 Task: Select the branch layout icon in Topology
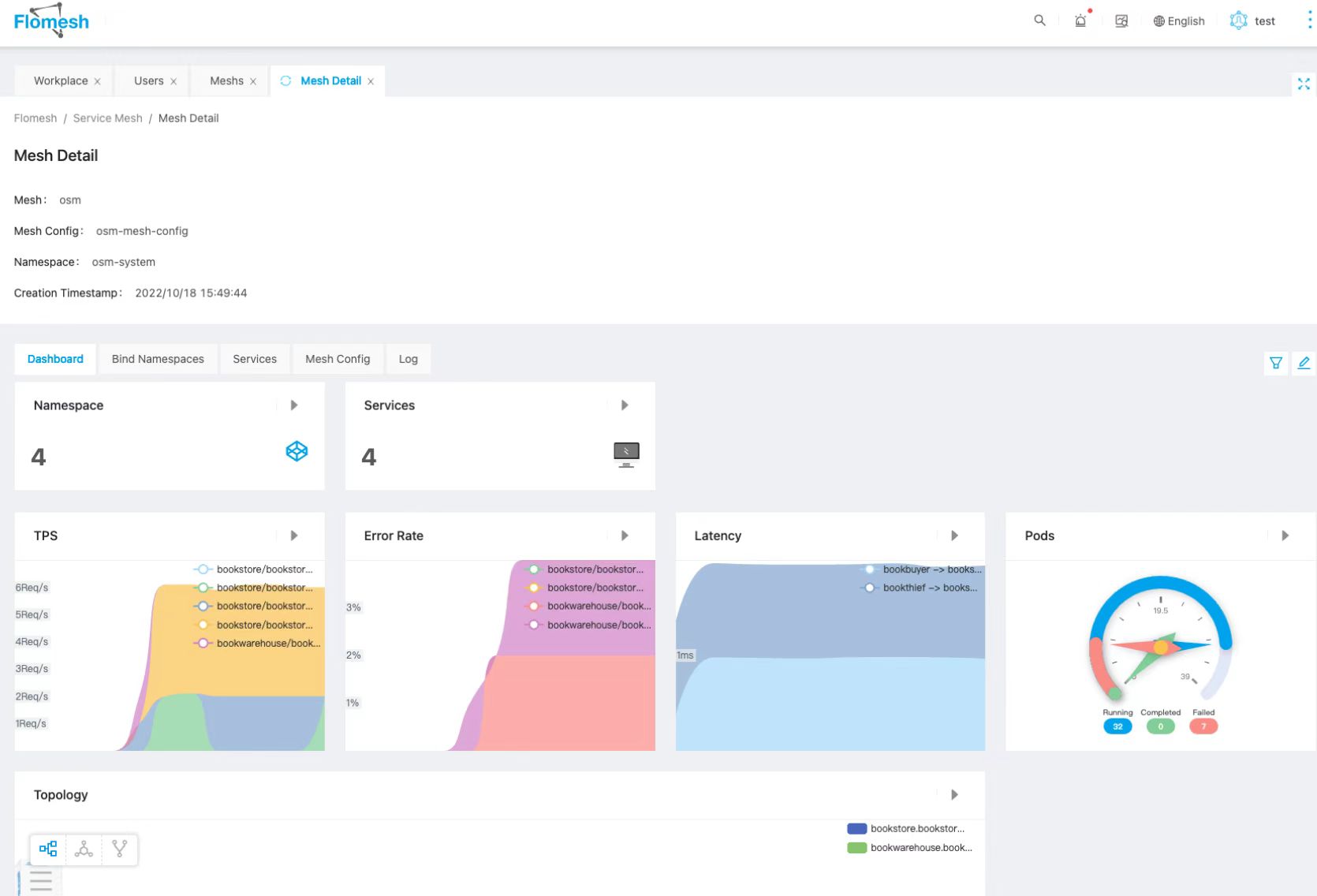point(120,849)
